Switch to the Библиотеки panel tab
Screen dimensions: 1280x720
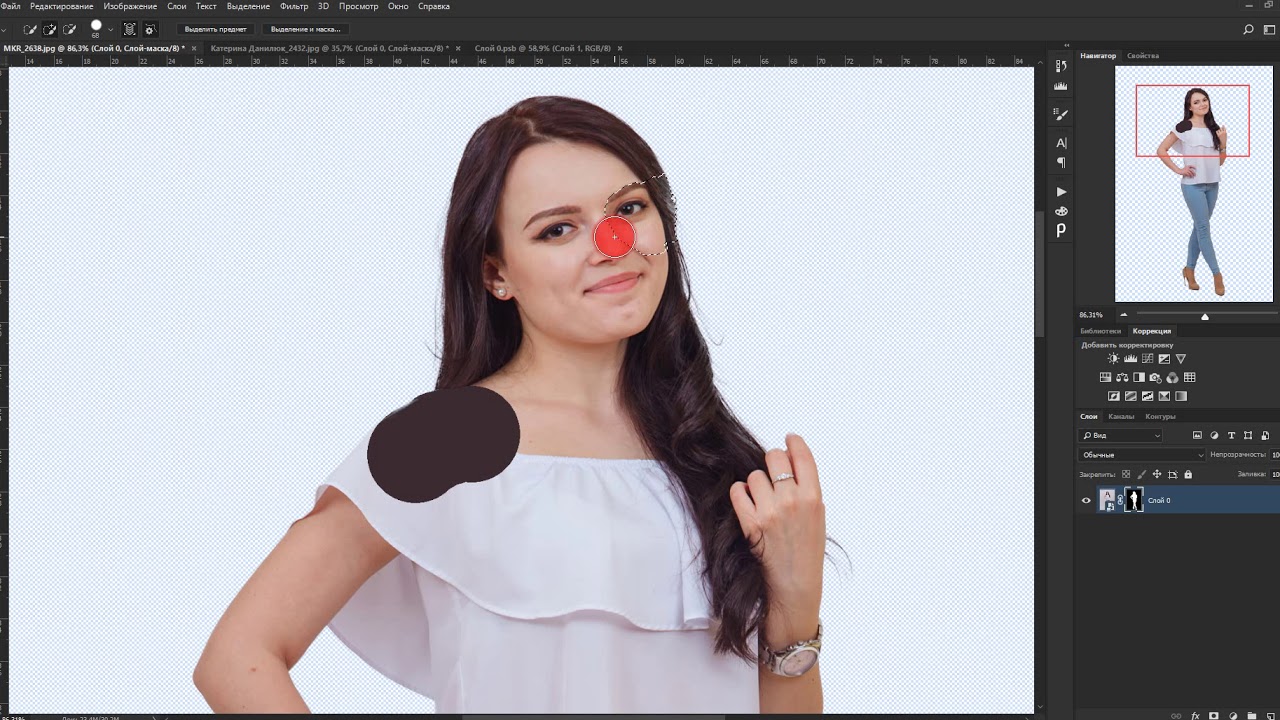1101,331
